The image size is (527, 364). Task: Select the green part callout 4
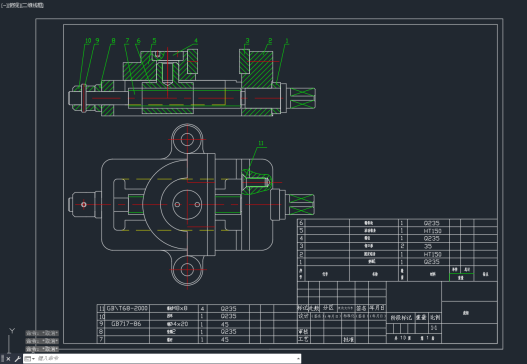click(x=196, y=41)
